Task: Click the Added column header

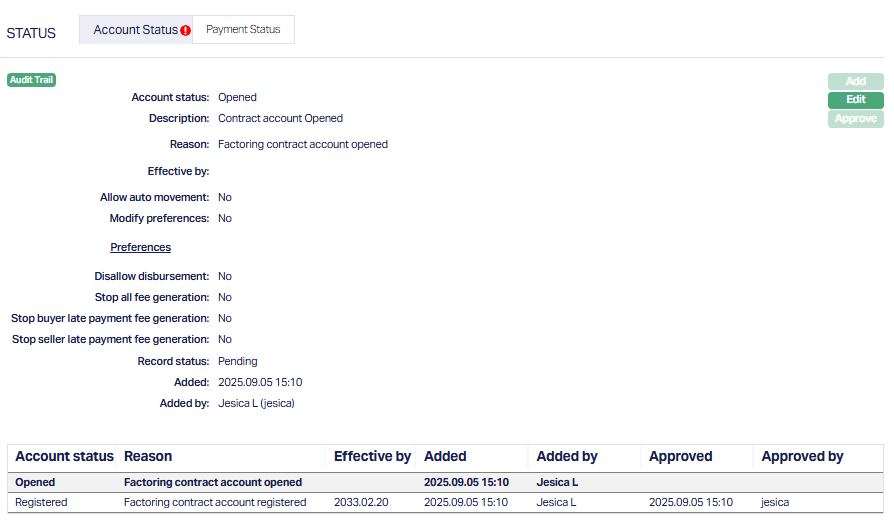Action: click(x=445, y=457)
